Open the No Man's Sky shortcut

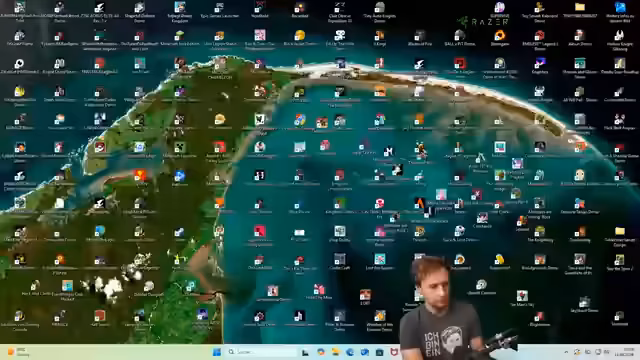pos(522,298)
